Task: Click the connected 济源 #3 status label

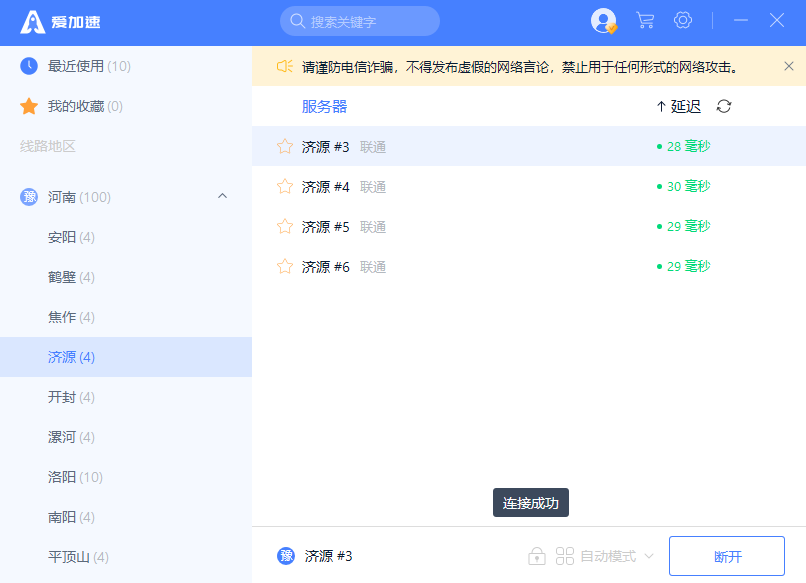Action: point(328,556)
